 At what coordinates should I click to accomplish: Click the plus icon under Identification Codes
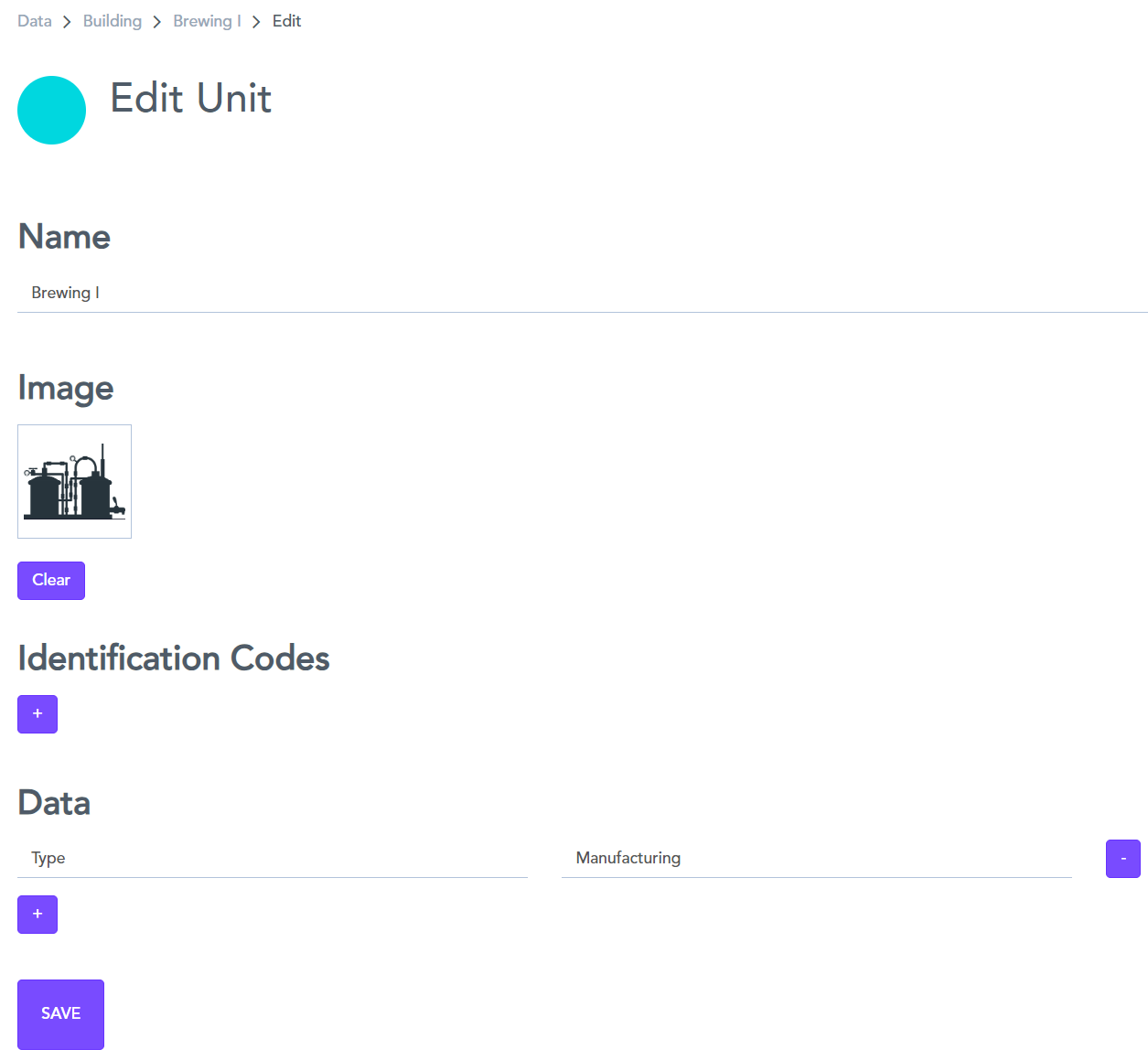click(x=38, y=714)
